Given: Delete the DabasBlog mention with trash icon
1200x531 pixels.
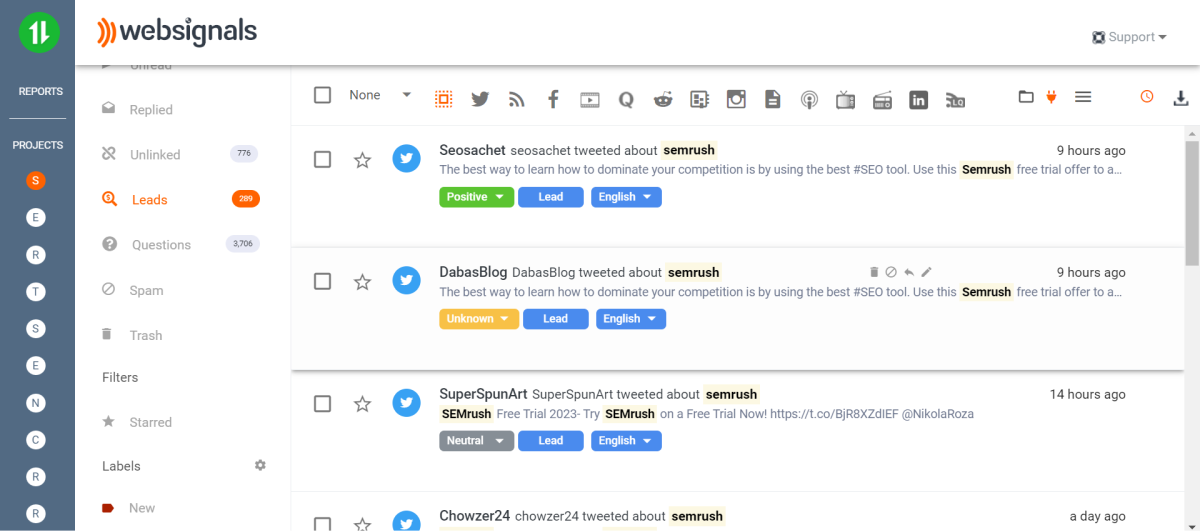Looking at the screenshot, I should pyautogui.click(x=874, y=272).
